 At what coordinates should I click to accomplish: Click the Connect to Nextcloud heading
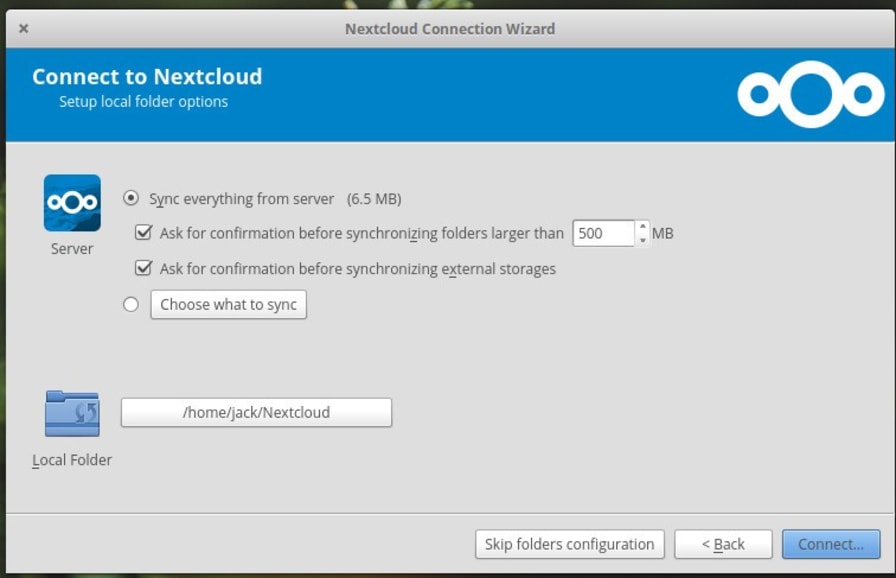[x=147, y=77]
